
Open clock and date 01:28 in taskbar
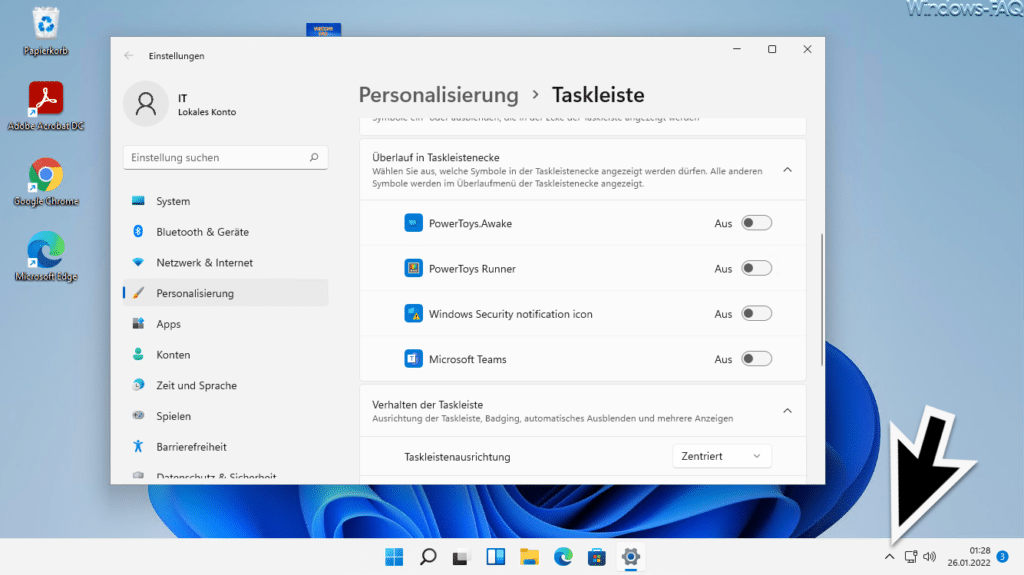pos(969,557)
